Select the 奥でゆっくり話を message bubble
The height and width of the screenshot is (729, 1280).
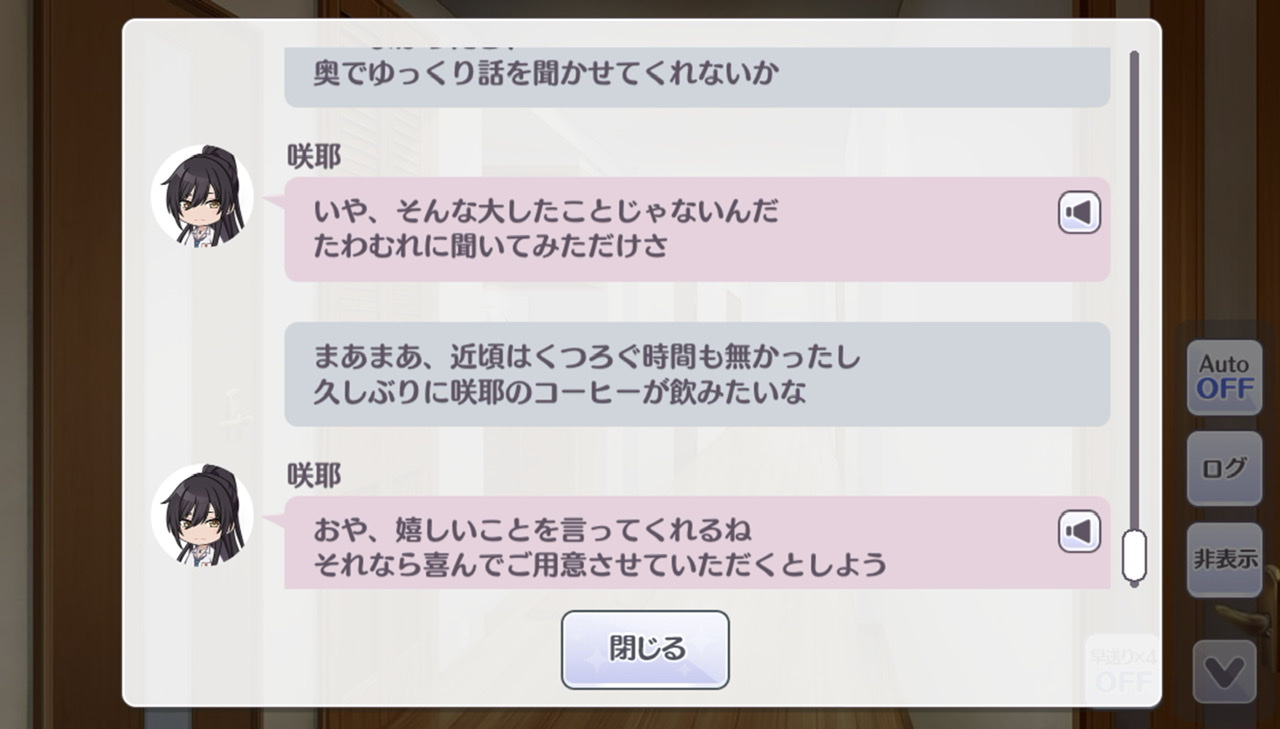point(697,76)
